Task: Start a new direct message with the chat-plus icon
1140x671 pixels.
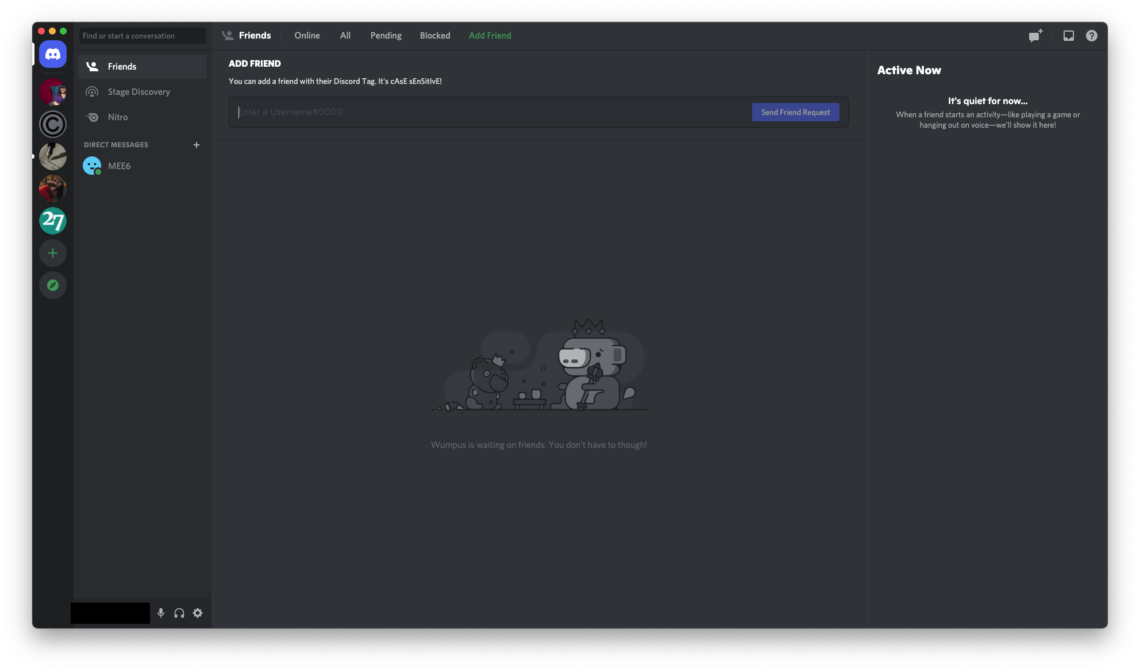Action: 1035,35
